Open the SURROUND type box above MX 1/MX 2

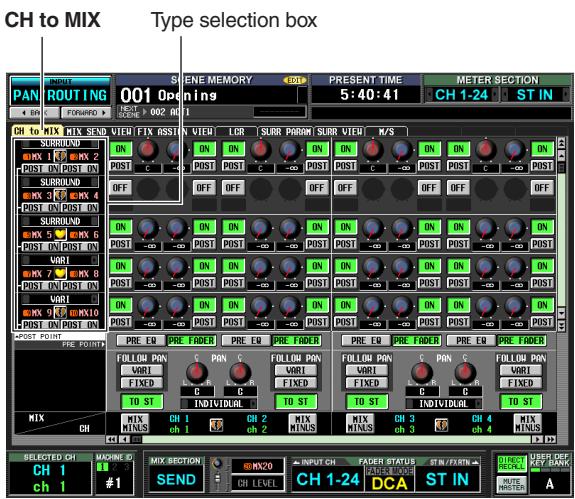coord(60,143)
